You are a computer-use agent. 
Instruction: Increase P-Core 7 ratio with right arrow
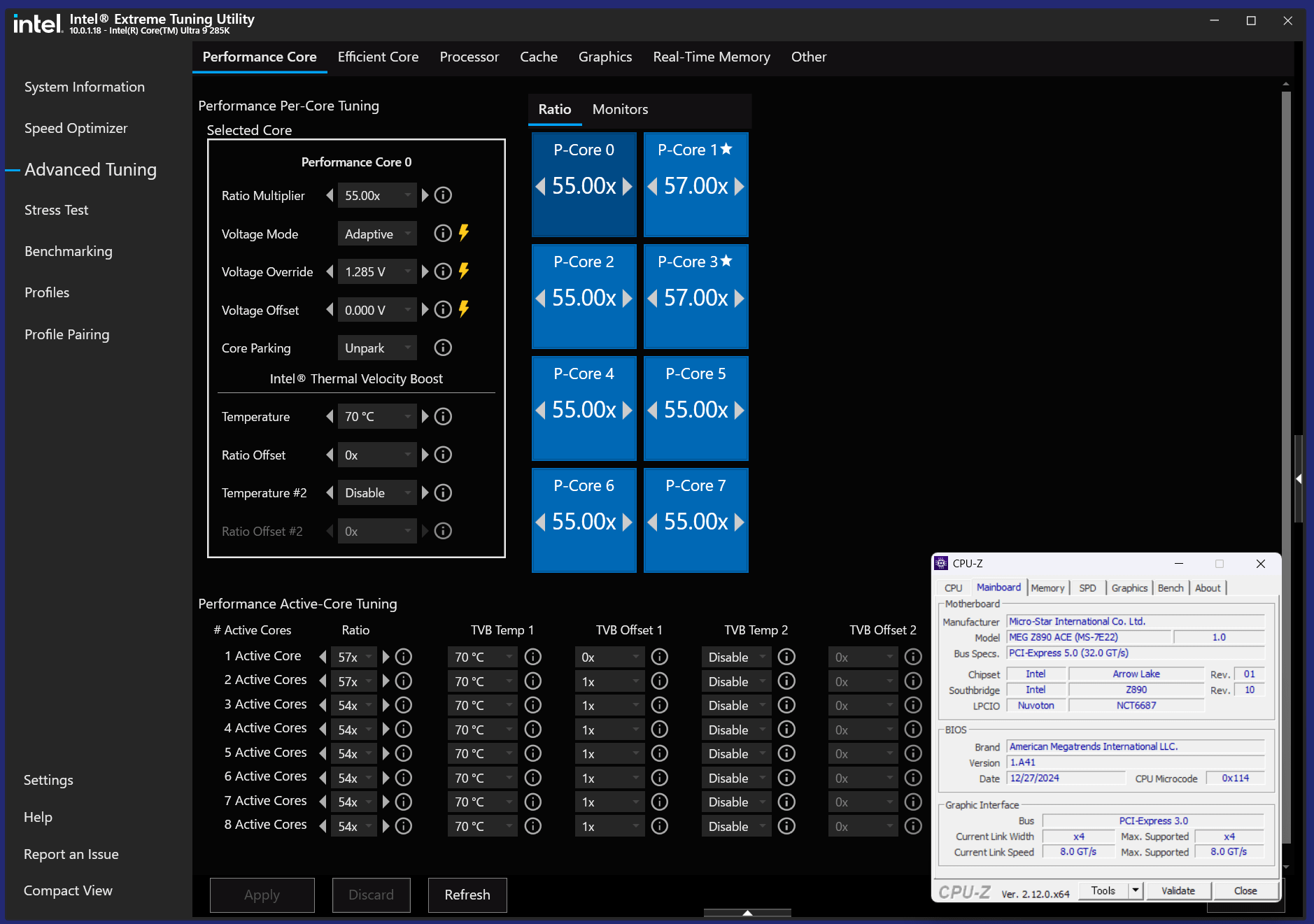coord(740,522)
